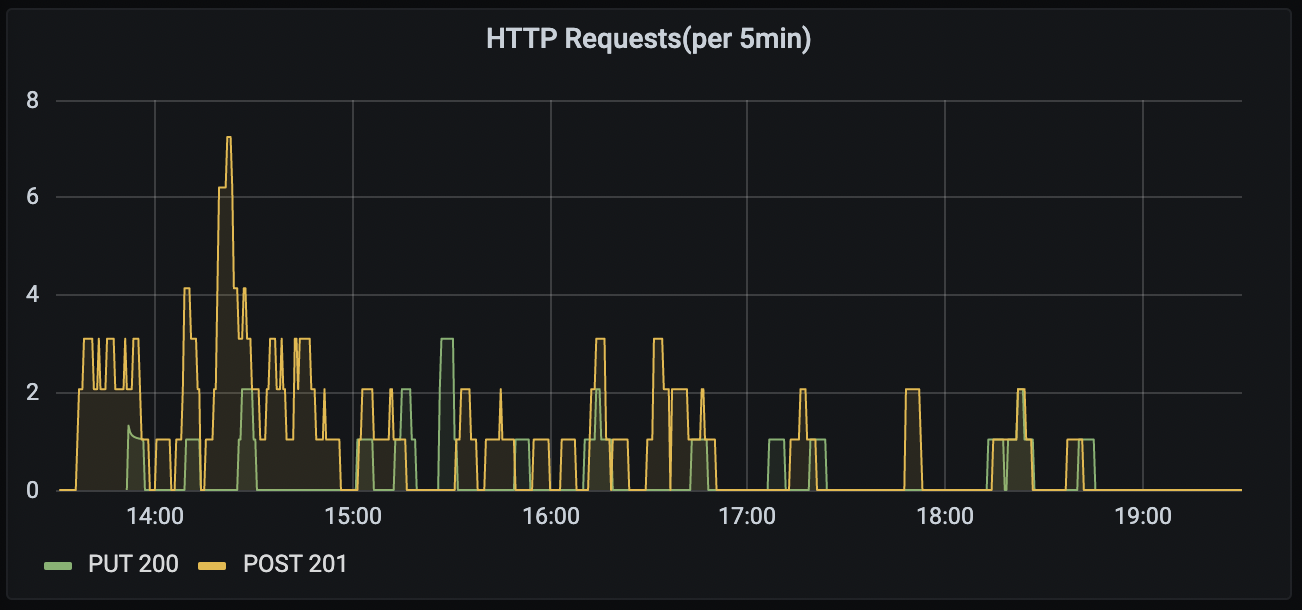The image size is (1302, 610).
Task: Click the 19:00 time axis label
Action: point(1143,517)
